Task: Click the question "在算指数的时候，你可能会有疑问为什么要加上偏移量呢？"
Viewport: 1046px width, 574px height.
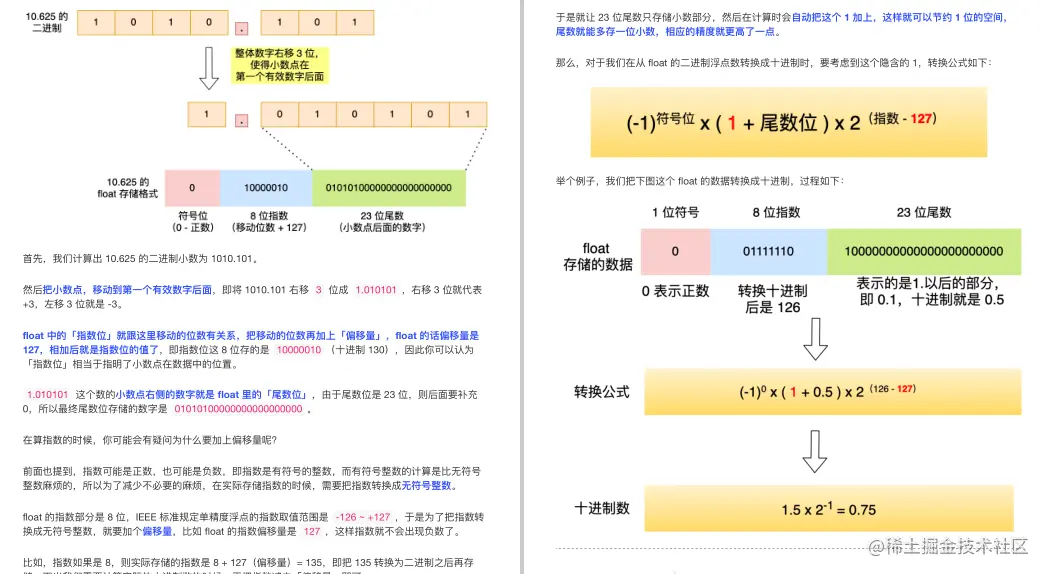Action: click(x=149, y=440)
